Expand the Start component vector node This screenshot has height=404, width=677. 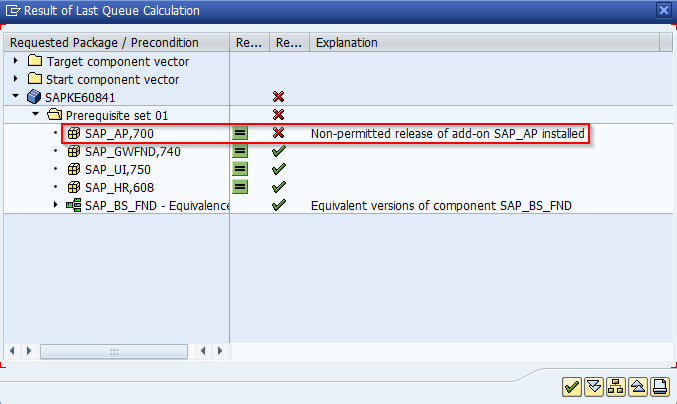16,79
